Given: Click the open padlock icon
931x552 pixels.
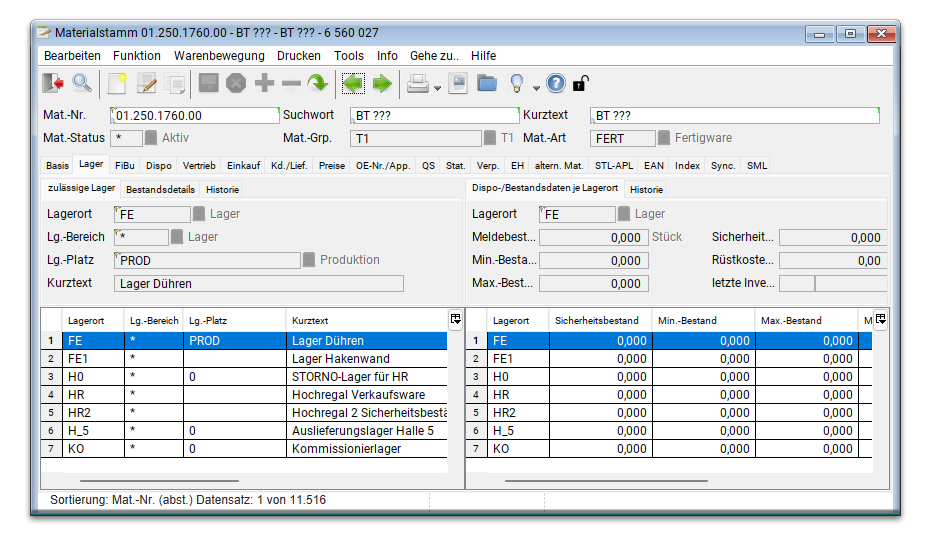Looking at the screenshot, I should click(581, 84).
